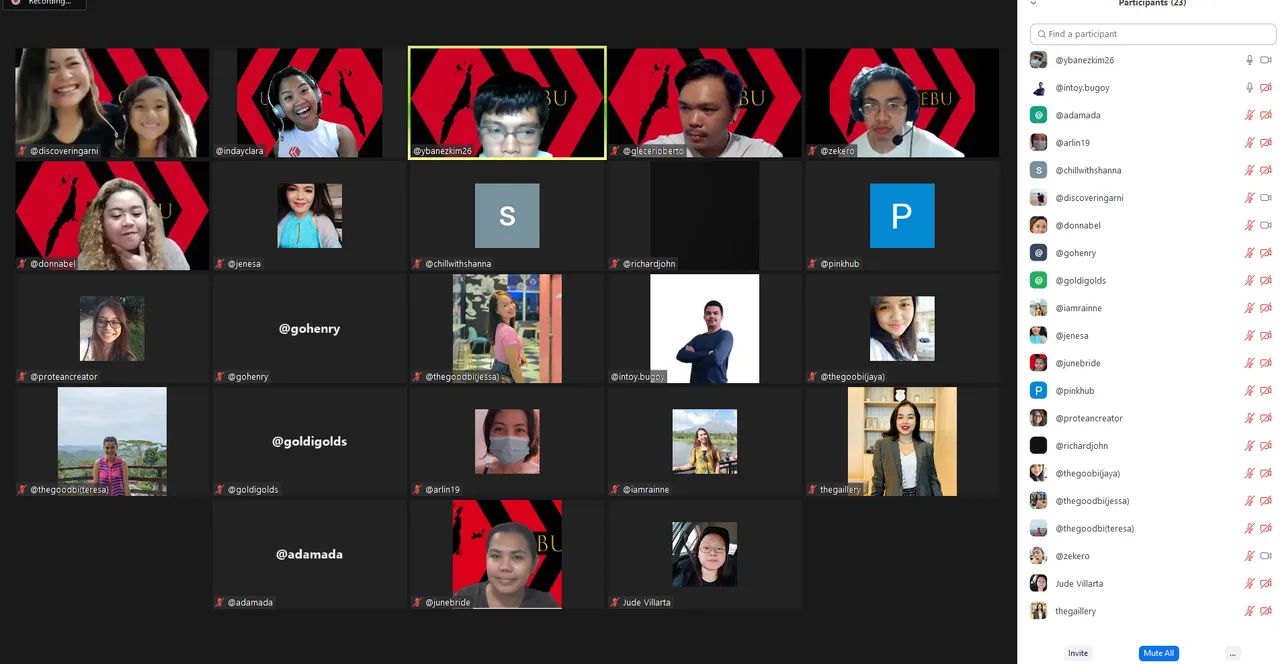Click the video camera icon for @zekero
The width and height of the screenshot is (1280, 664).
[x=1266, y=555]
